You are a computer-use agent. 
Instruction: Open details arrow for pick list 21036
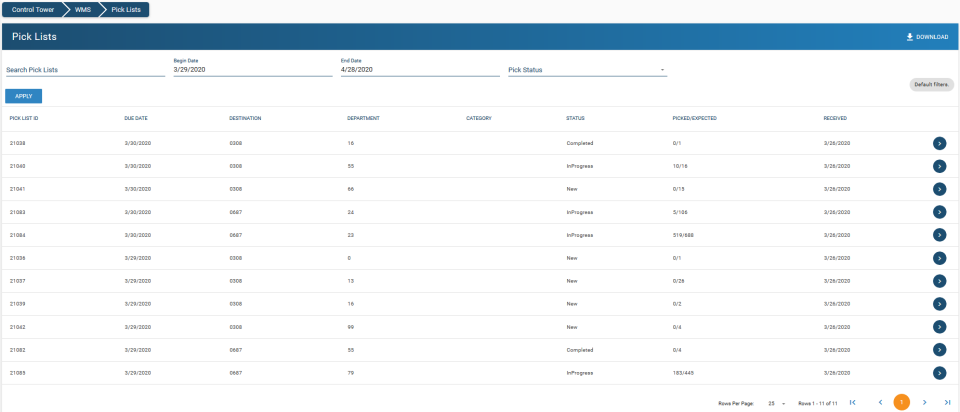(x=939, y=258)
